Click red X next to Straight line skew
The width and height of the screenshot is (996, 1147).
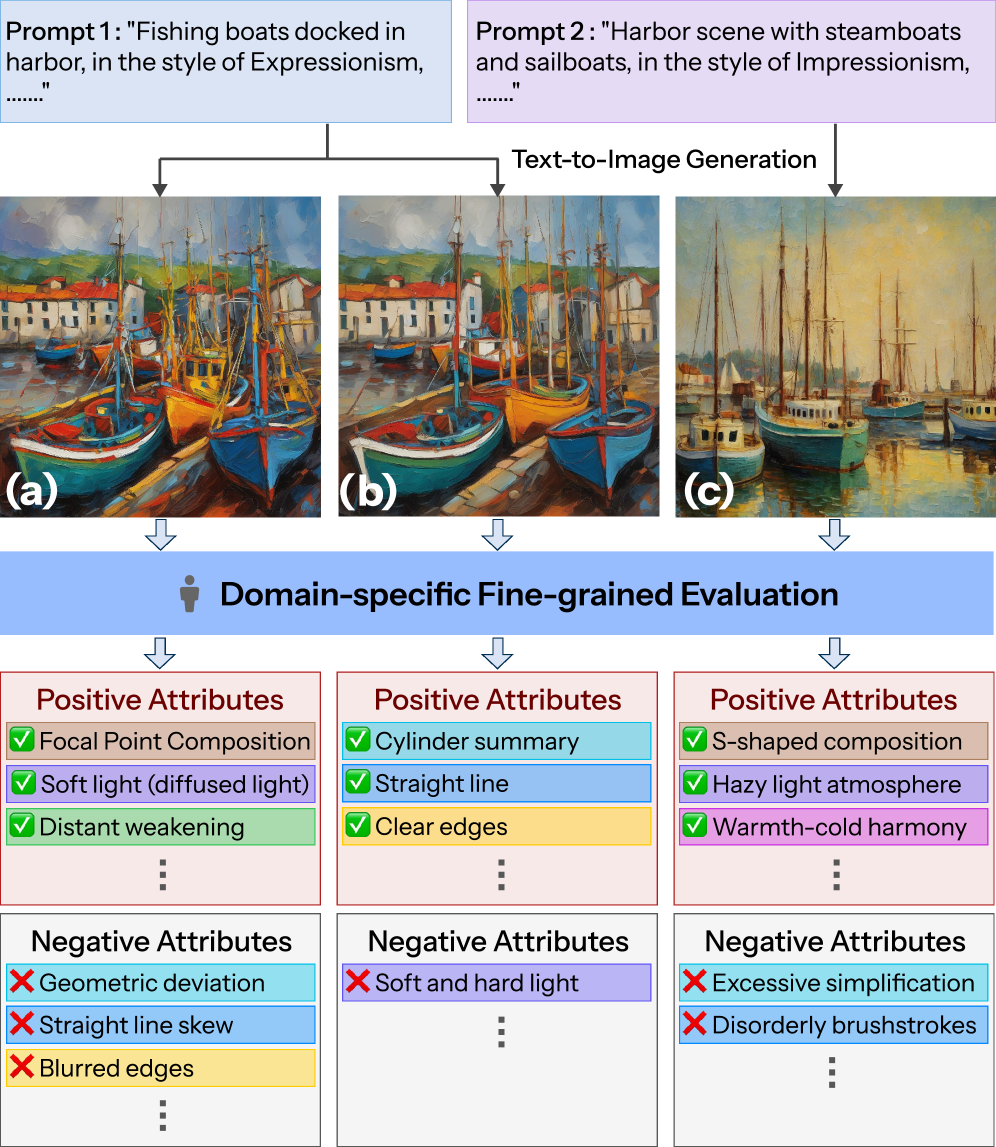tap(22, 1023)
